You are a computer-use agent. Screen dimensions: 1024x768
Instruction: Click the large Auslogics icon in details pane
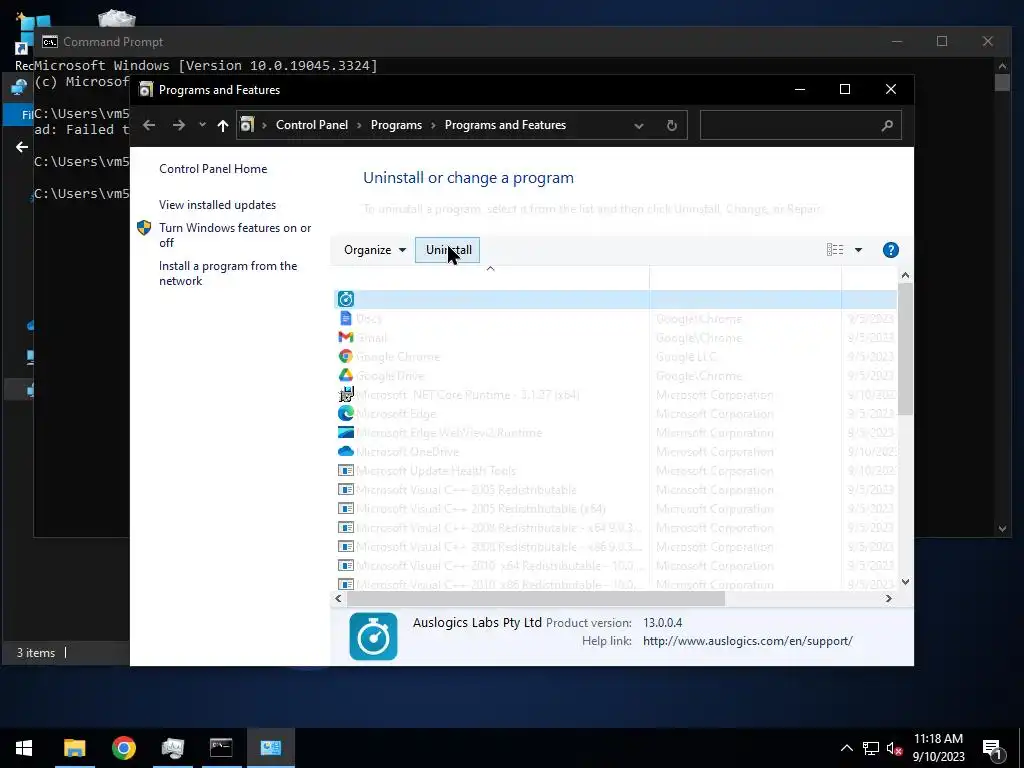point(374,636)
